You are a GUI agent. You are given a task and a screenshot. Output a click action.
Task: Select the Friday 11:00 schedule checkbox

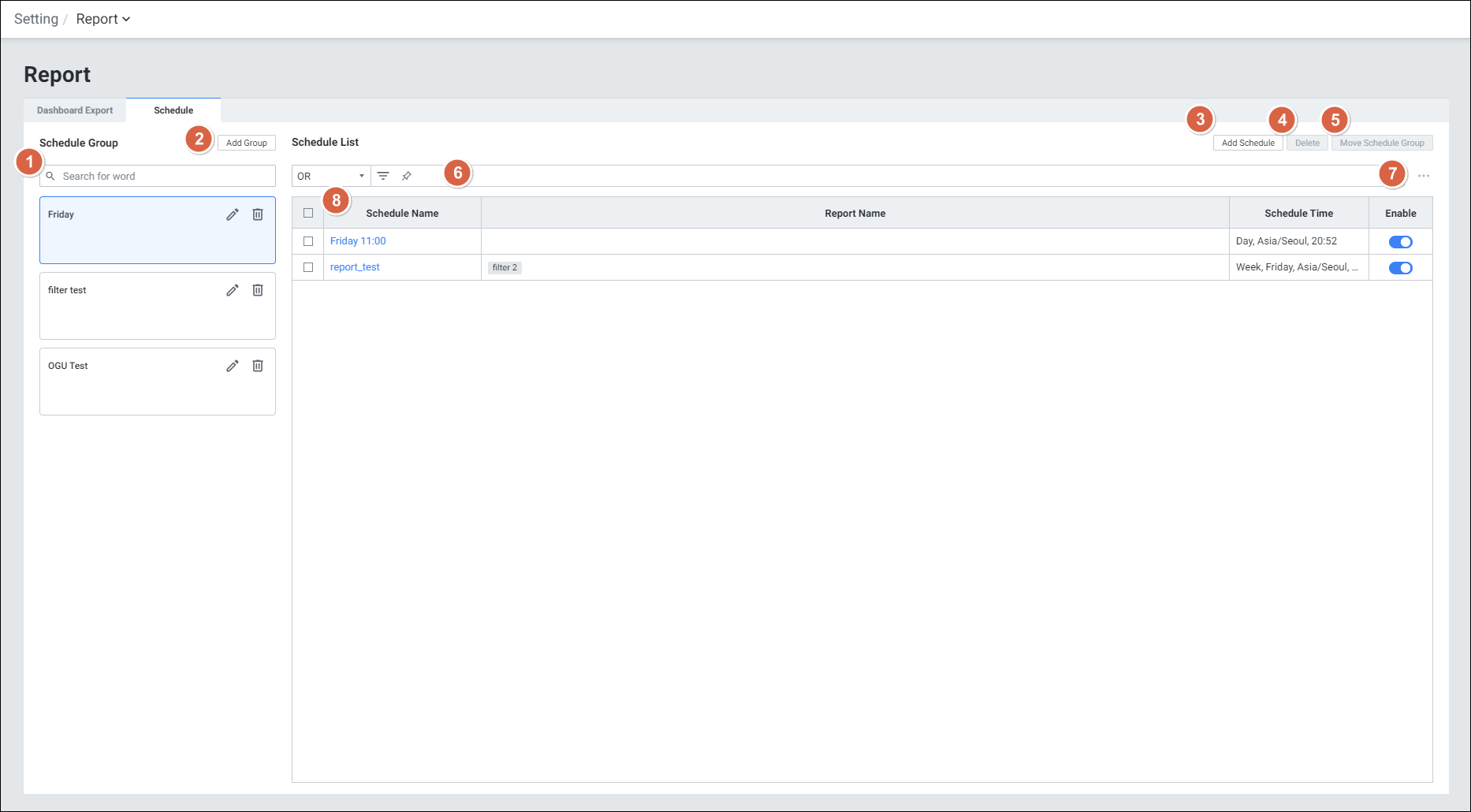coord(308,241)
